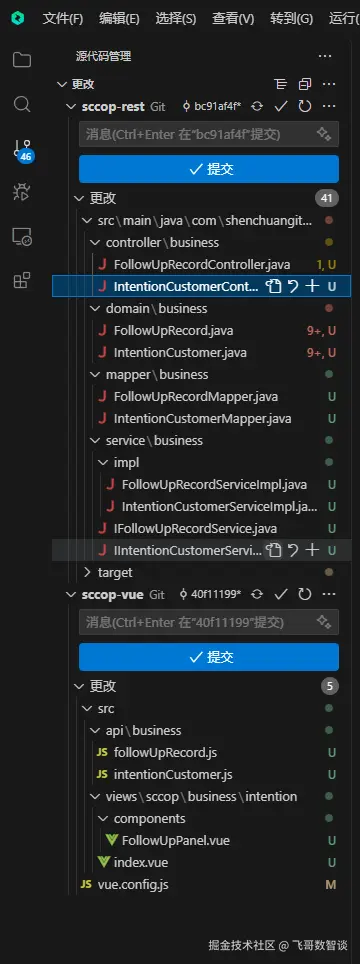Click the 提交 button for sccop-vue
360x964 pixels.
[209, 657]
